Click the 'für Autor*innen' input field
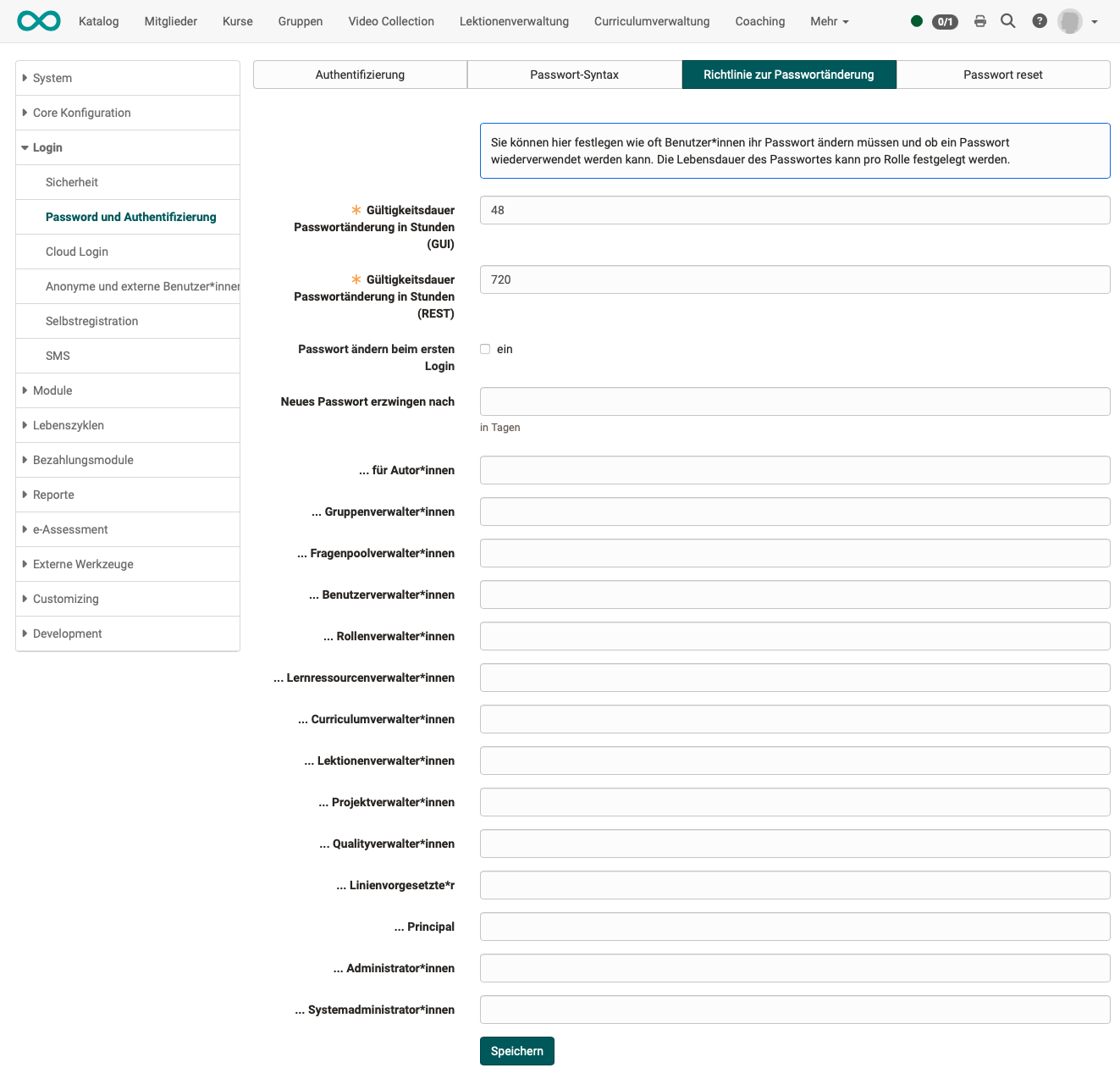This screenshot has width=1120, height=1090. pyautogui.click(x=795, y=470)
